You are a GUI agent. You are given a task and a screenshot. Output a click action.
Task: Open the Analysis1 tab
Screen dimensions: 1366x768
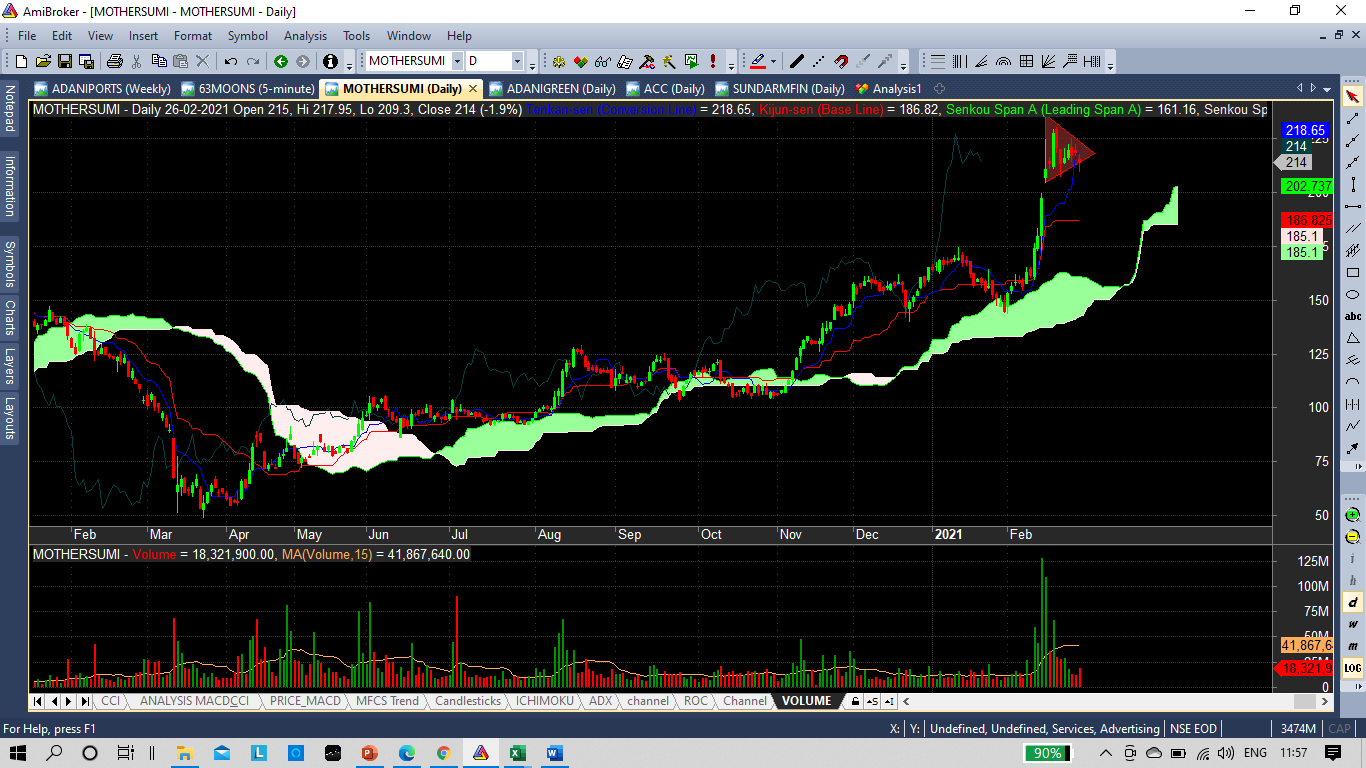click(x=889, y=89)
